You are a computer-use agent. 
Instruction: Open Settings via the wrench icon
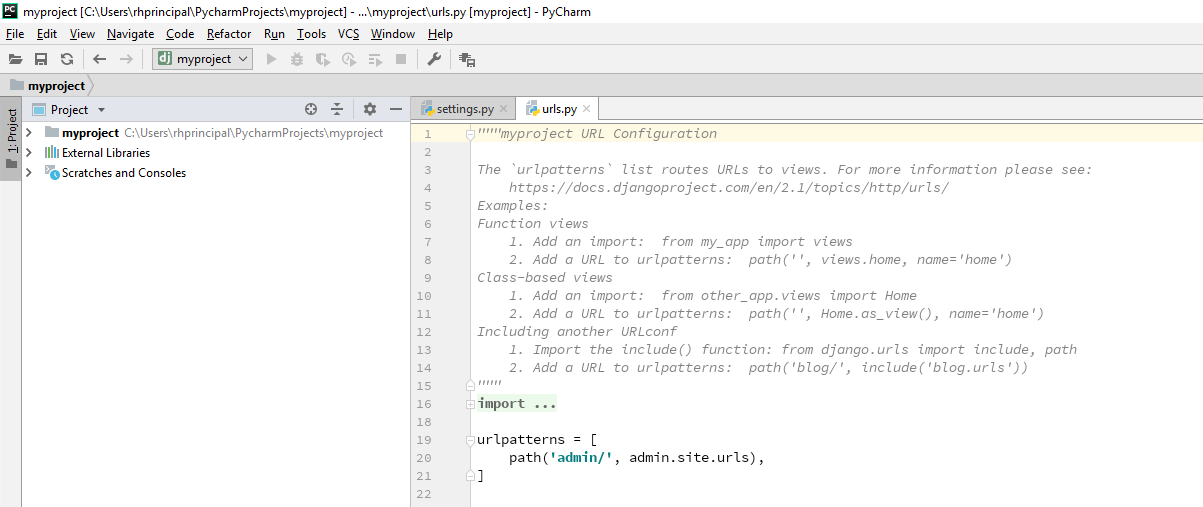(434, 60)
